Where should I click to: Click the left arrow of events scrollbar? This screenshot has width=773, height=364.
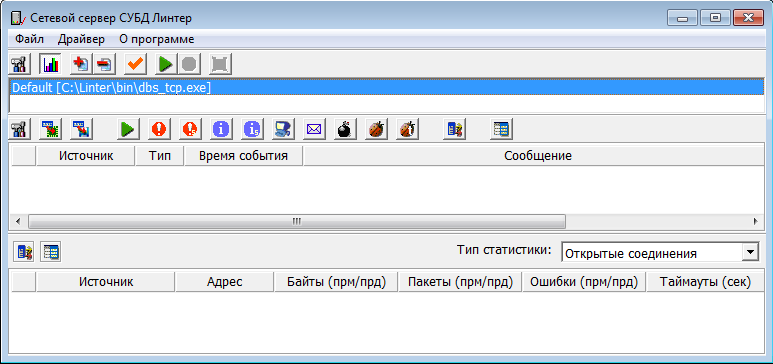(x=18, y=221)
